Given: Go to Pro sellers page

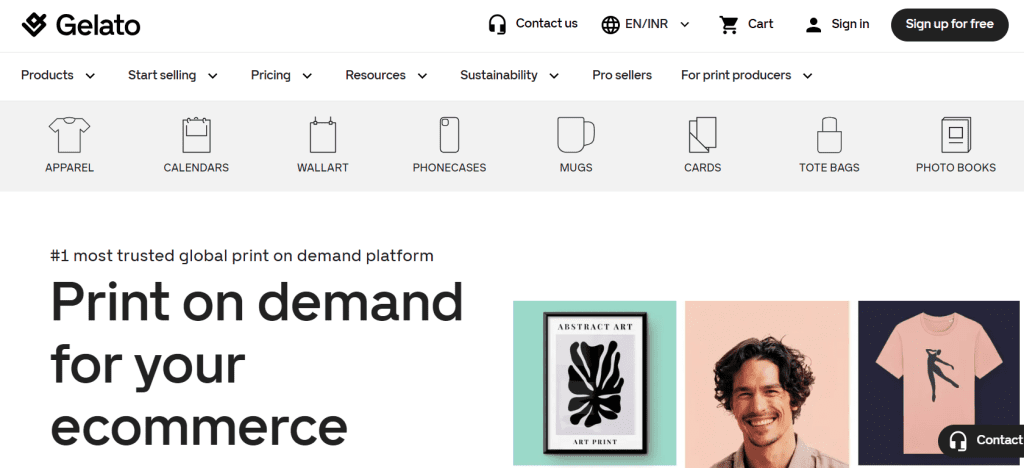Looking at the screenshot, I should coord(622,75).
